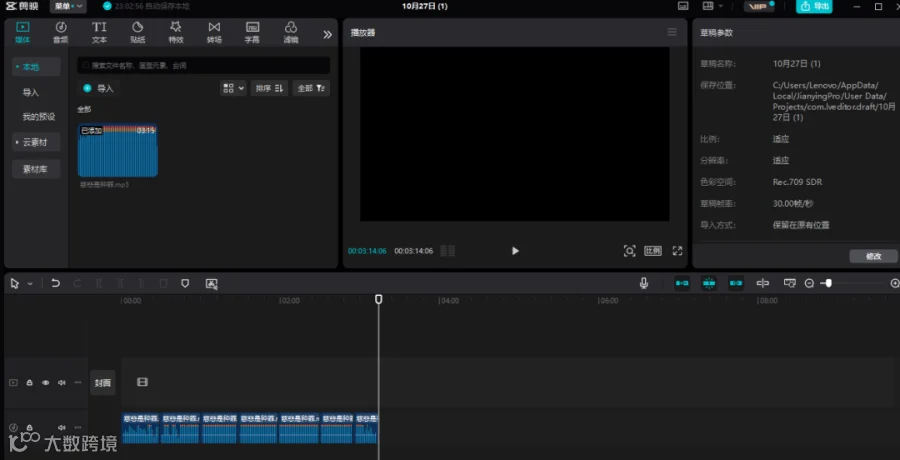The width and height of the screenshot is (900, 460).
Task: Lock the audio track
Action: point(29,427)
